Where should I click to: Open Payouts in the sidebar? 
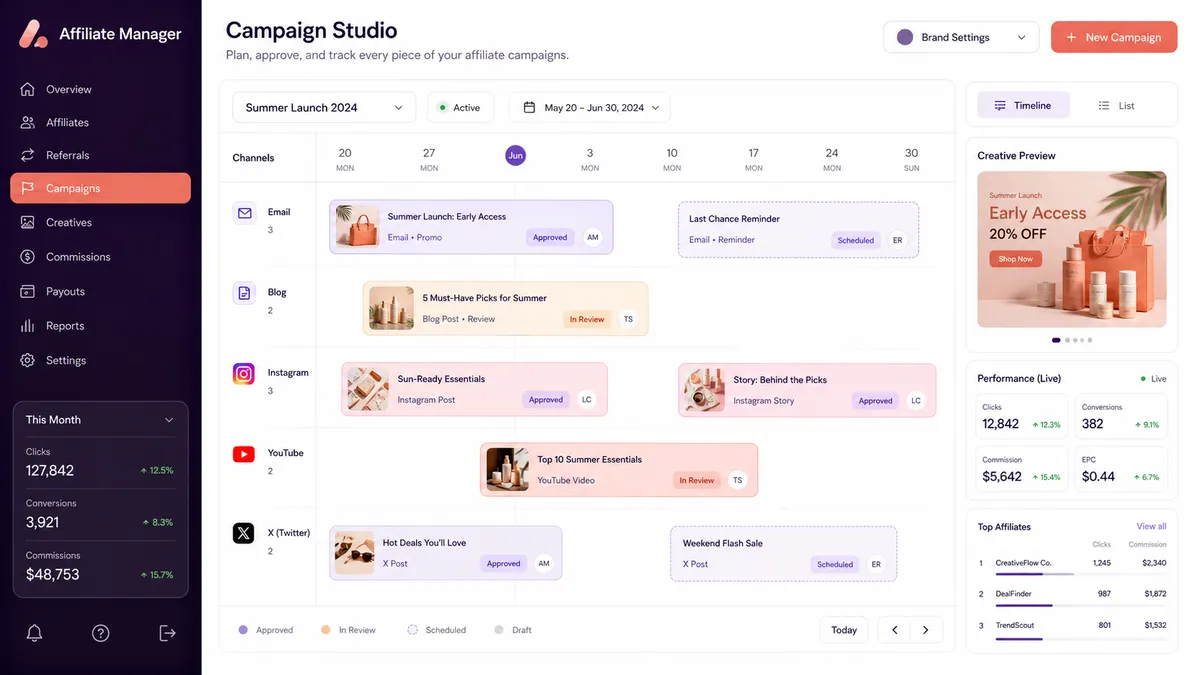(x=100, y=291)
